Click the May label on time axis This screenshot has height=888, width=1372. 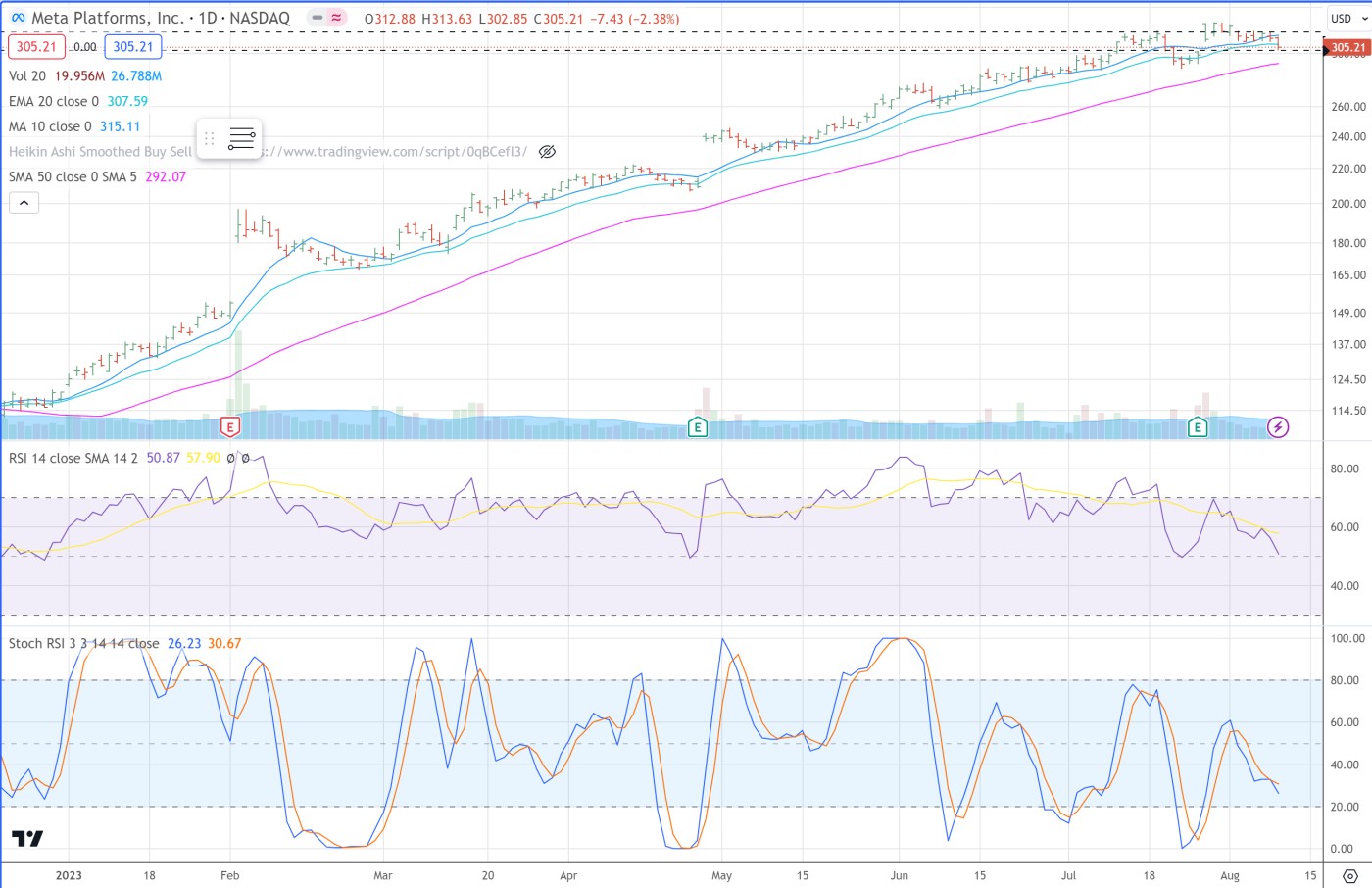[x=722, y=875]
